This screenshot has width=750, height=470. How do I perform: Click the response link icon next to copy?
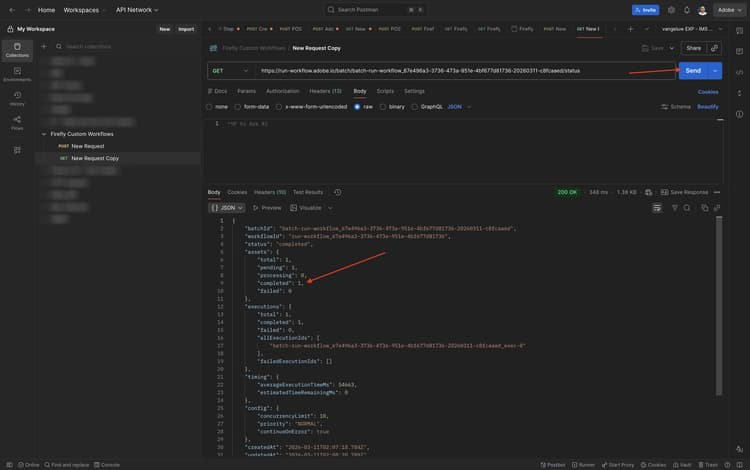[717, 208]
